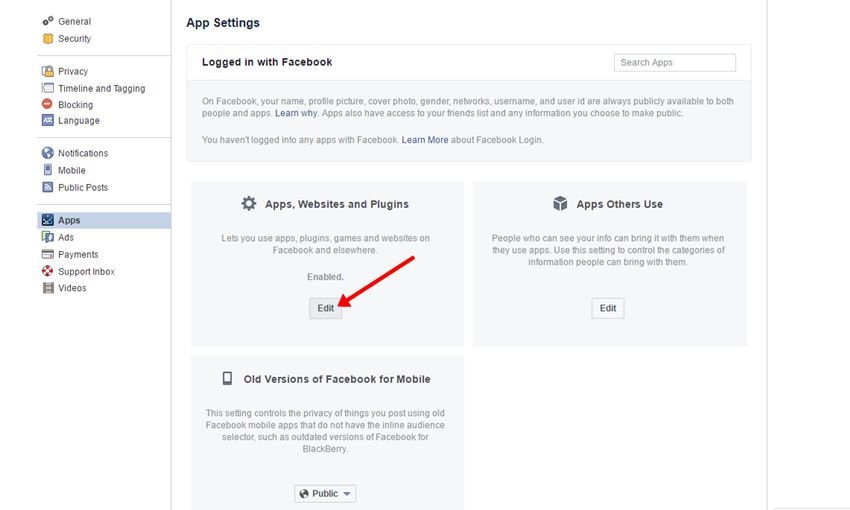Click Edit under Apps Others Use
The image size is (850, 510).
(x=608, y=308)
